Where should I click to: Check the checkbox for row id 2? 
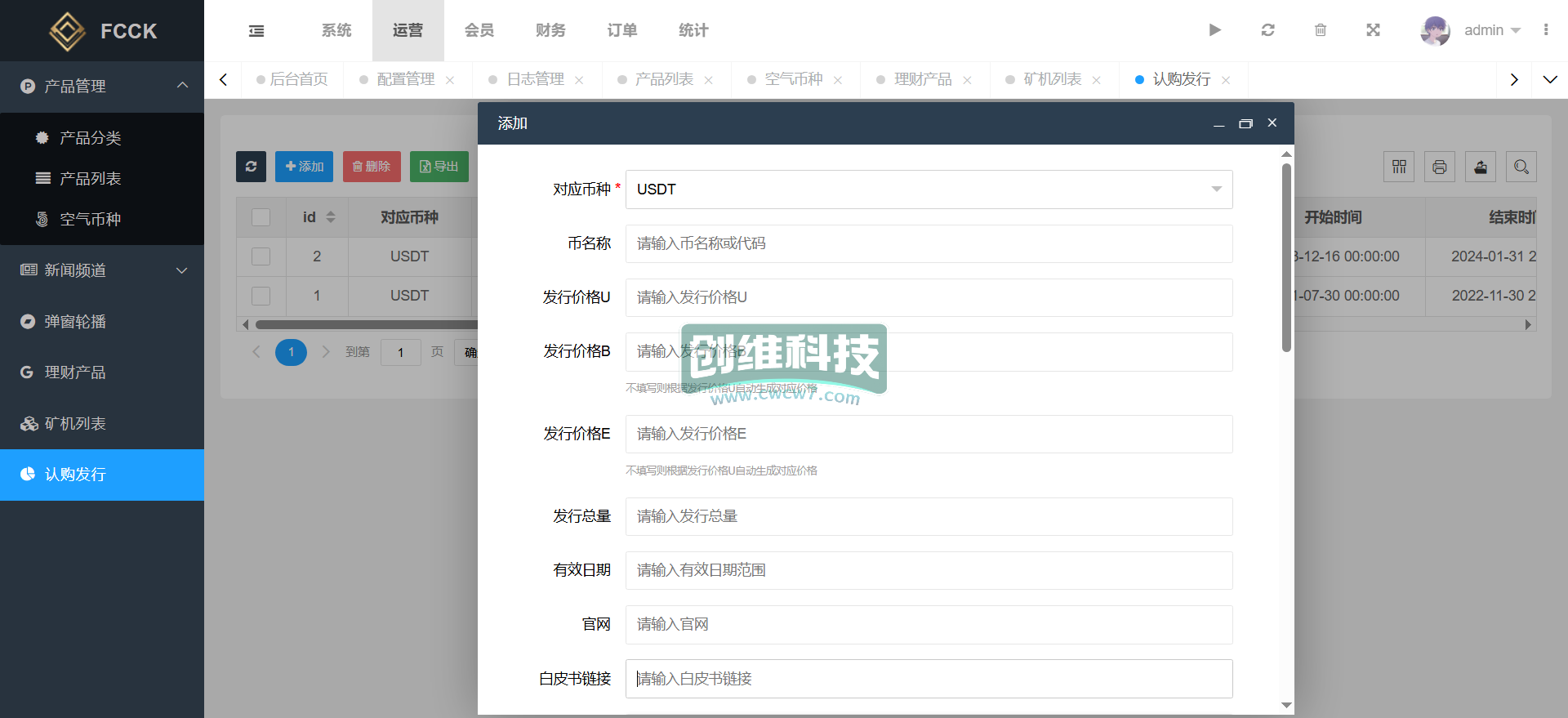(261, 256)
